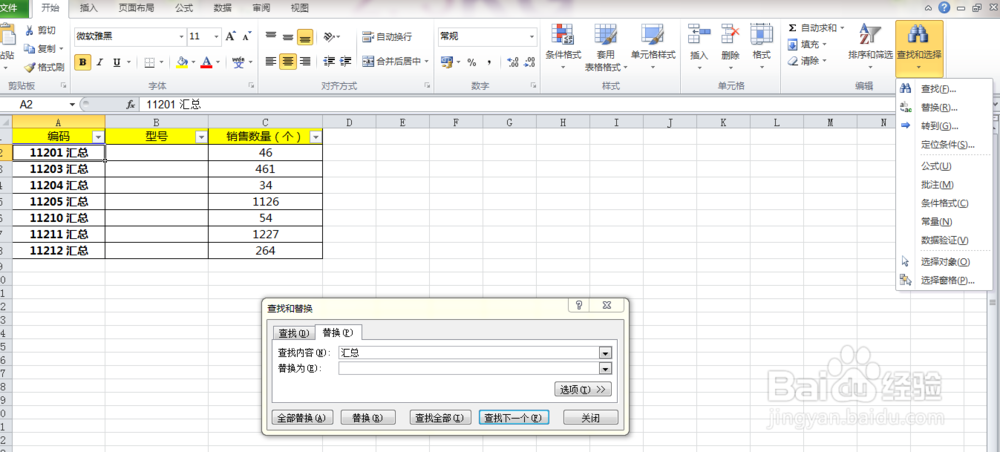
Task: Open the Format cells (格式) menu
Action: [x=761, y=47]
